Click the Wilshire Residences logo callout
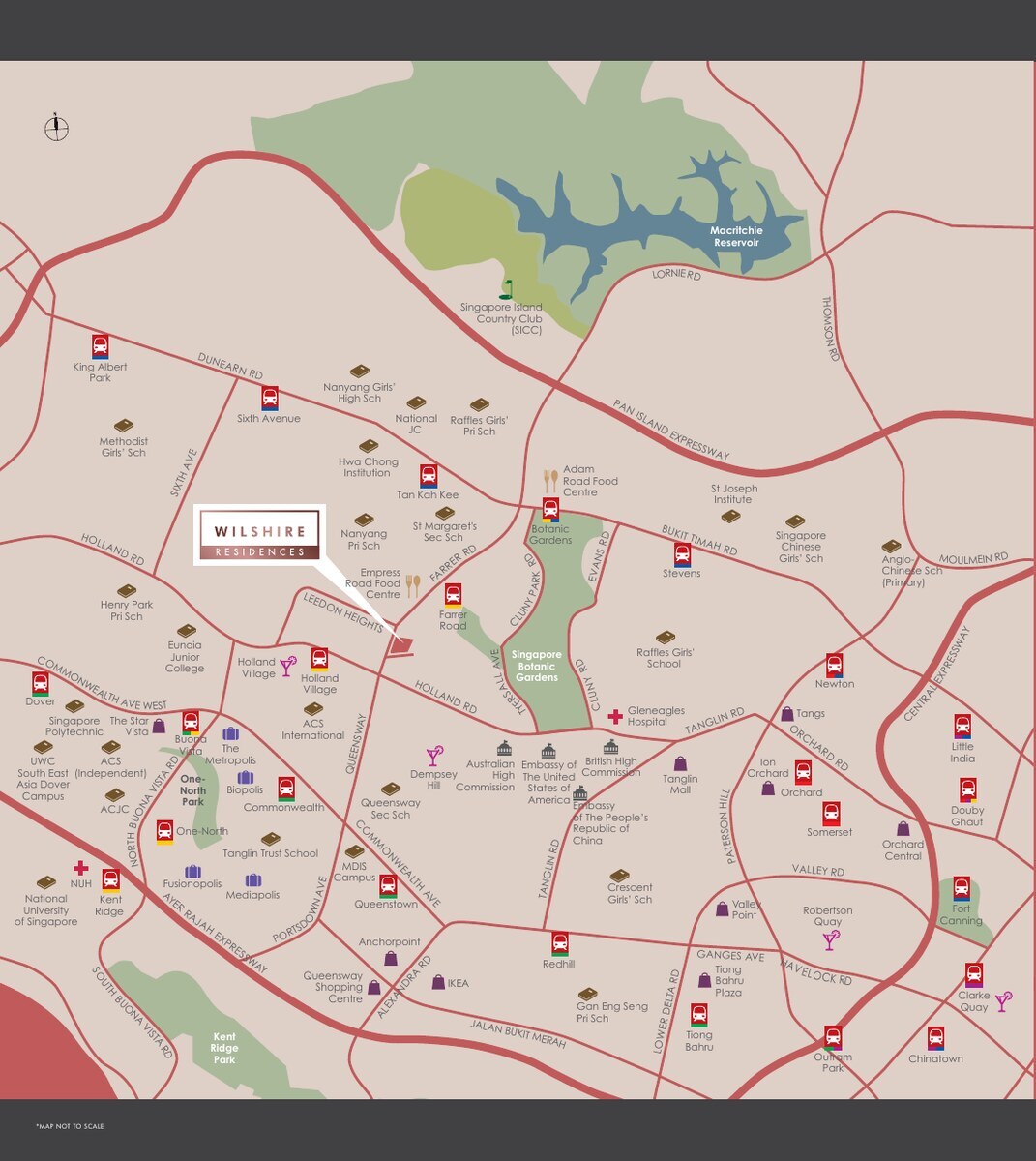The image size is (1036, 1161). (x=259, y=535)
